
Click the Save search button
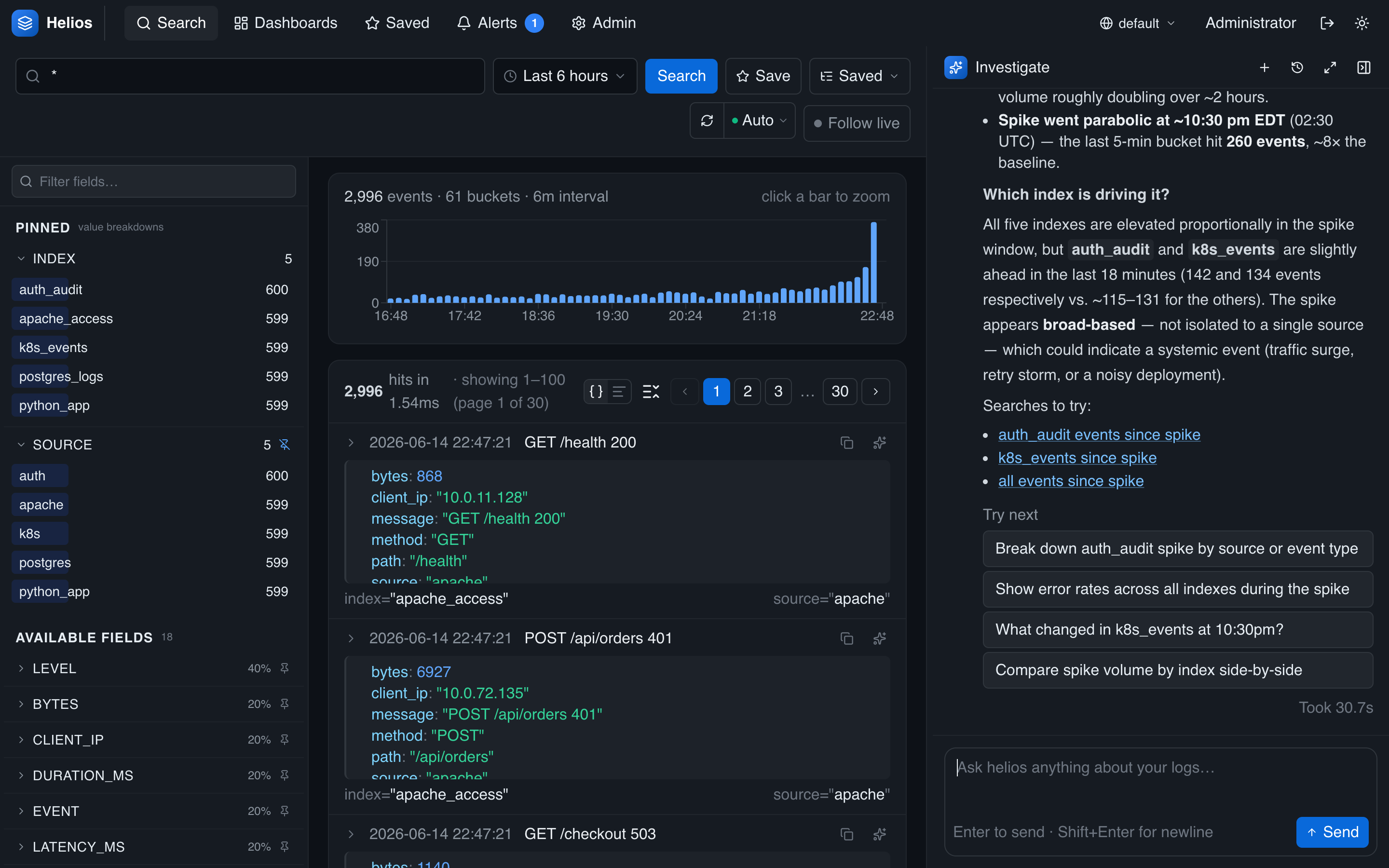[x=763, y=76]
